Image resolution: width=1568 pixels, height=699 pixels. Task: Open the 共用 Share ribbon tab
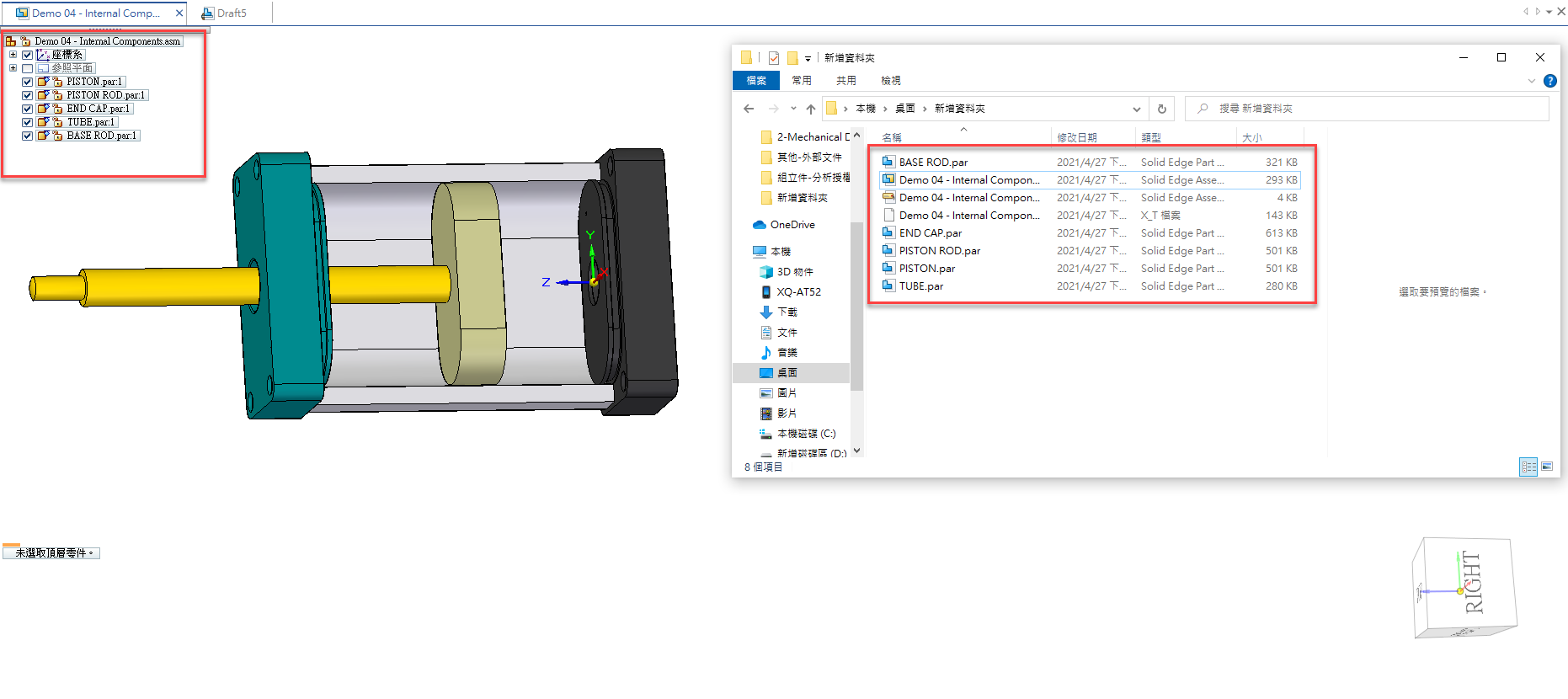846,81
